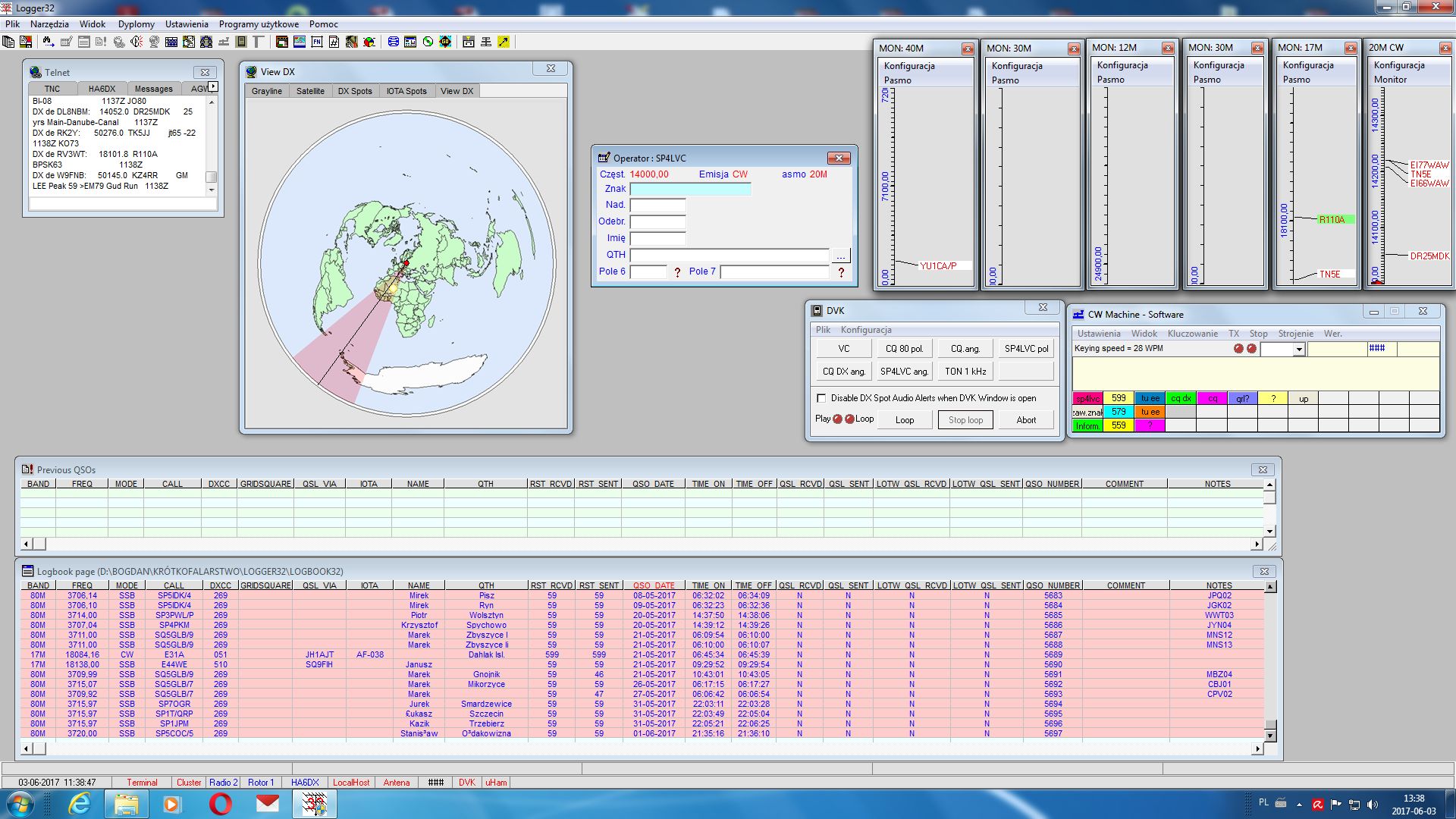Enable Disable DX Spot Audio Alerts checkbox
Screen dimensions: 1456x819
(821, 398)
